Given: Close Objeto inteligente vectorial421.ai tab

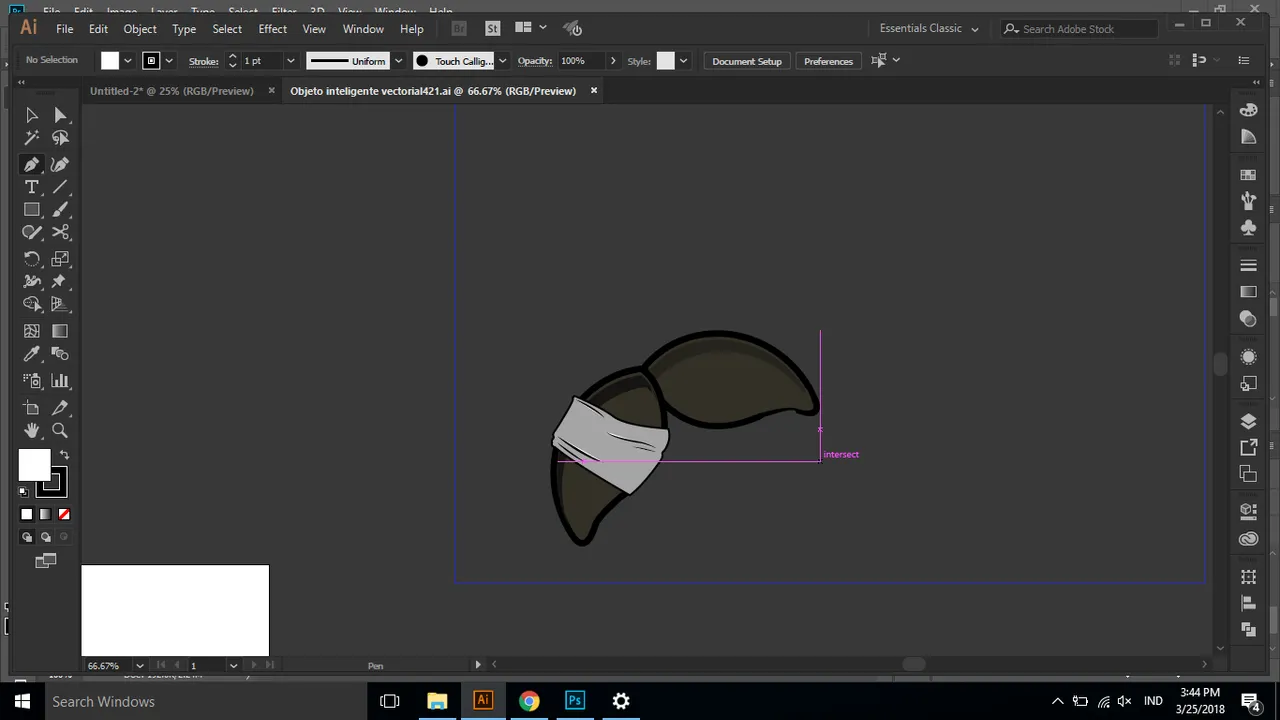Looking at the screenshot, I should tap(593, 90).
